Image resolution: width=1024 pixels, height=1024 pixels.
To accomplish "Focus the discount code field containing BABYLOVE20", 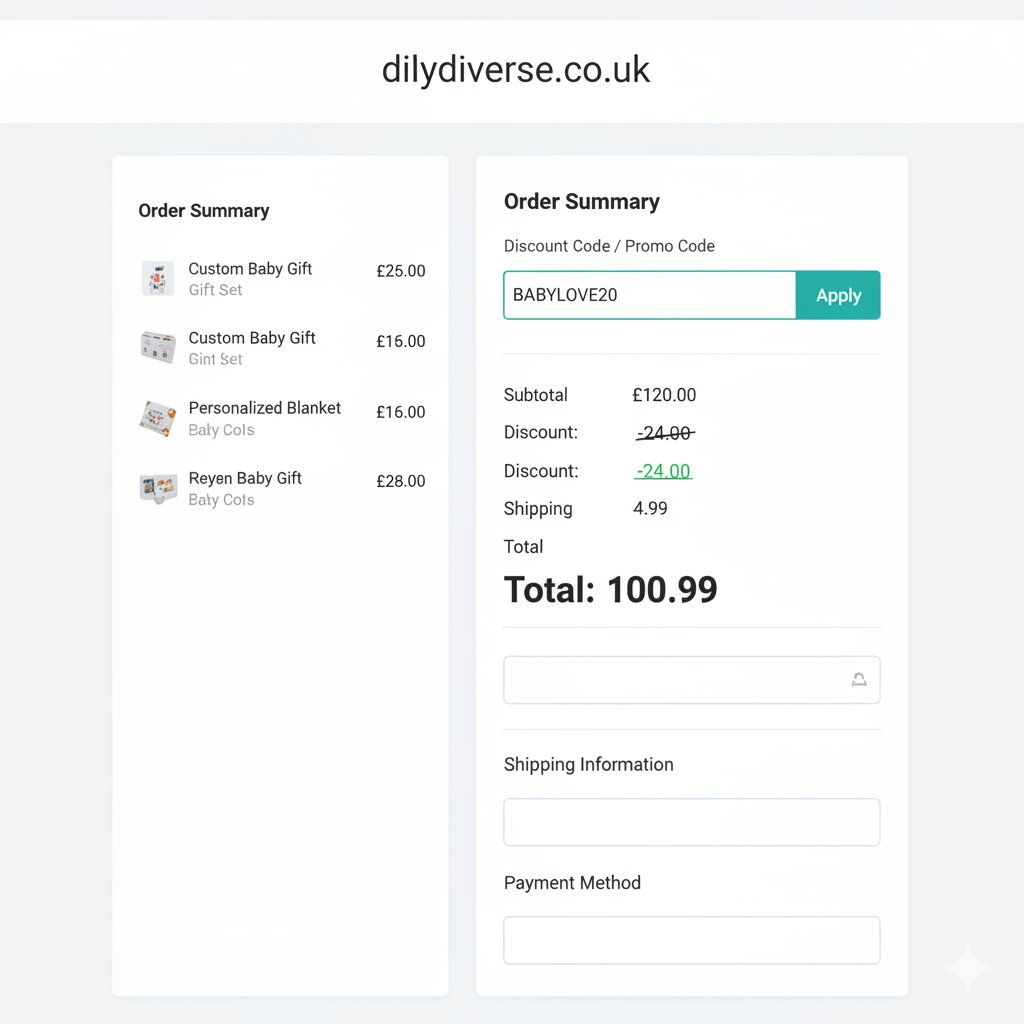I will (x=650, y=295).
